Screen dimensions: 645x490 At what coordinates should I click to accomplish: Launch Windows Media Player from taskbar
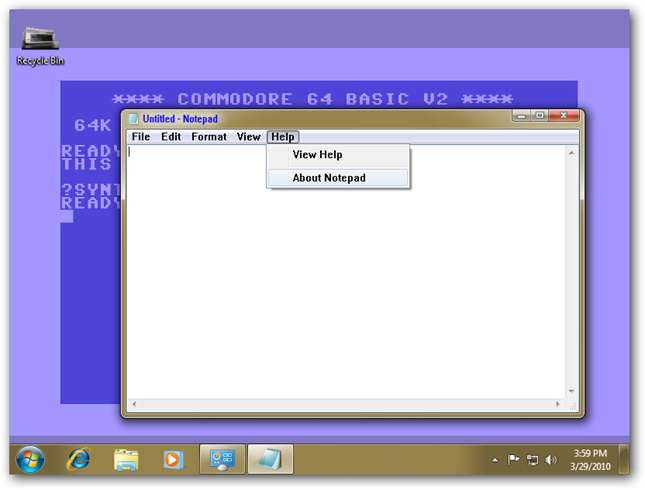pos(172,460)
